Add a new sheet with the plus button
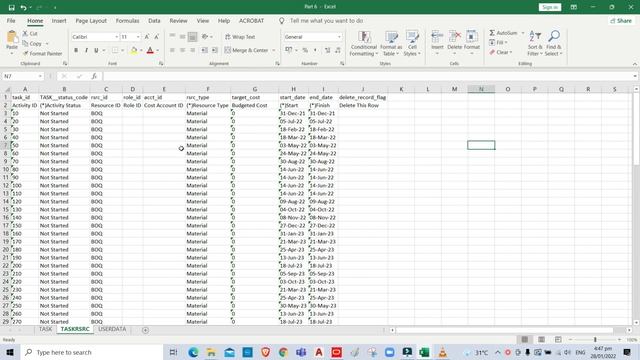Viewport: 640px width, 360px height. tap(145, 330)
